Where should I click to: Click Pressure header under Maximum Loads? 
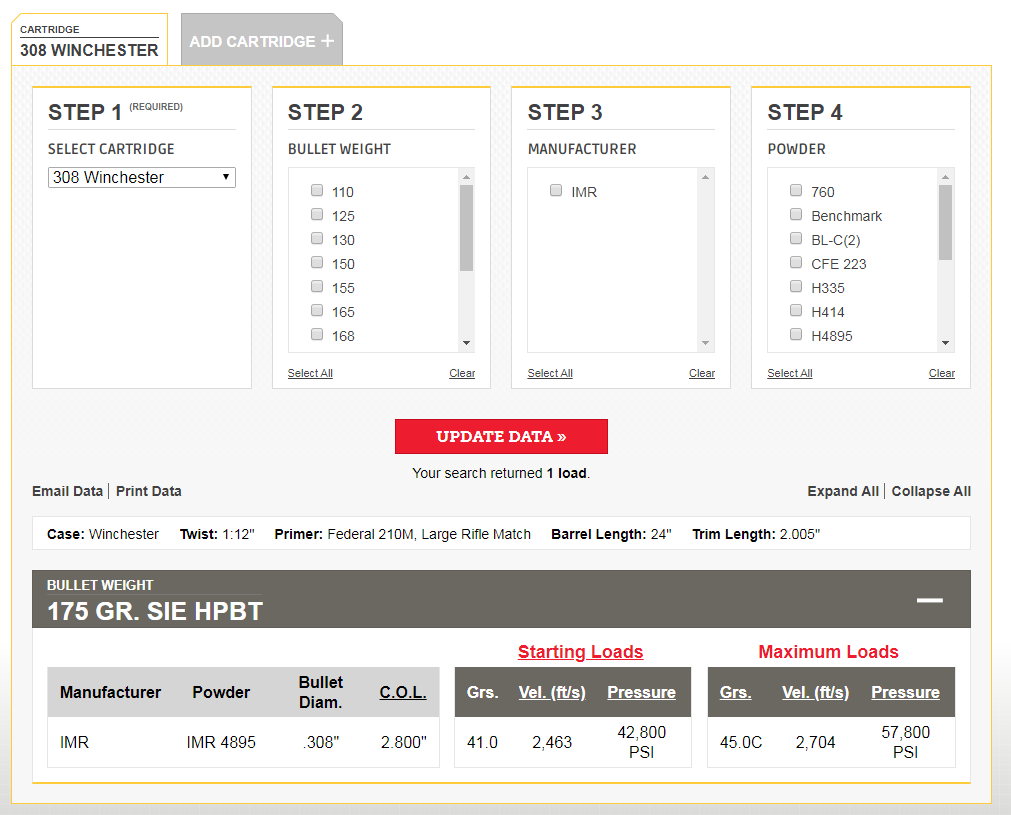(905, 692)
